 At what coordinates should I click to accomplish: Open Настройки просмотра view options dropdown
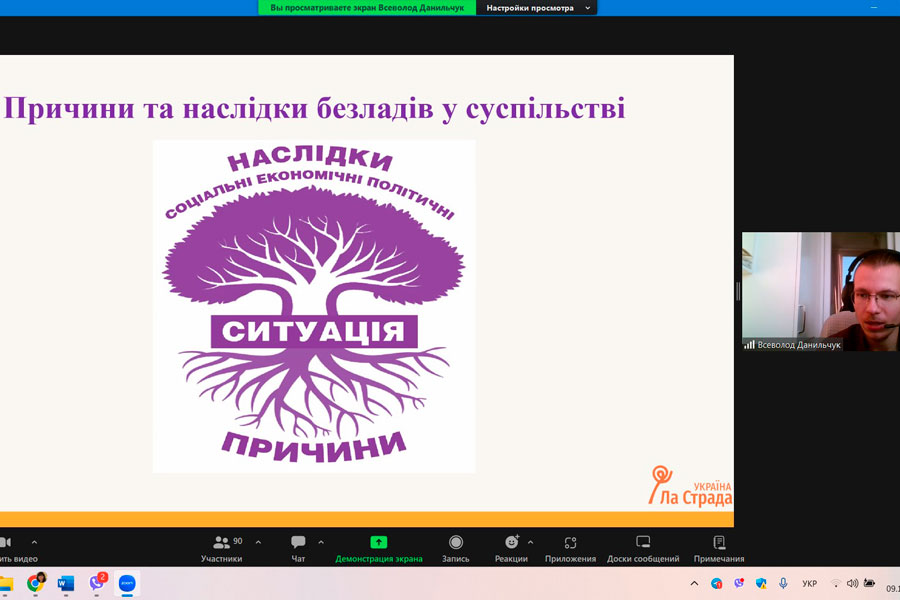[x=537, y=8]
